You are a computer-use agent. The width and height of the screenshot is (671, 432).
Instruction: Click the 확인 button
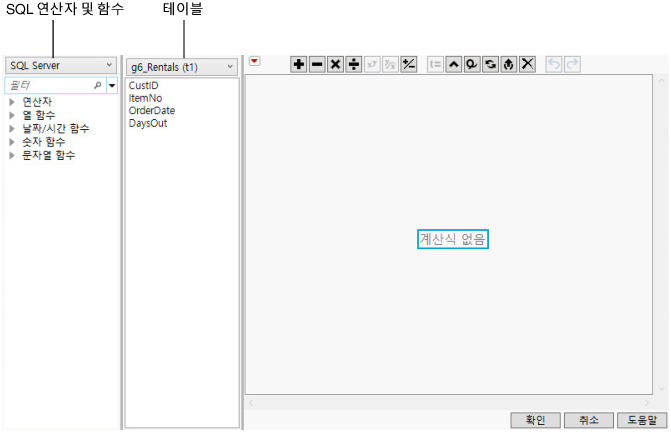coord(535,420)
